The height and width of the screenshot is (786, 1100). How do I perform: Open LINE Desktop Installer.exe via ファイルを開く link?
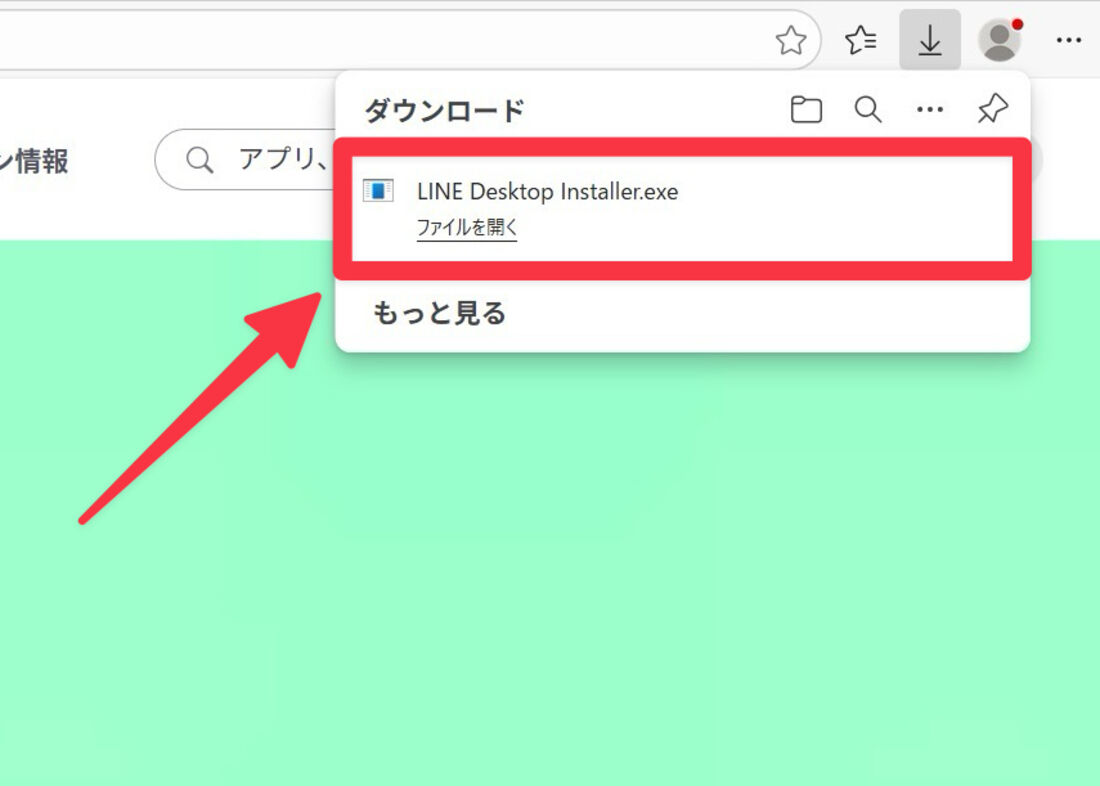point(466,227)
